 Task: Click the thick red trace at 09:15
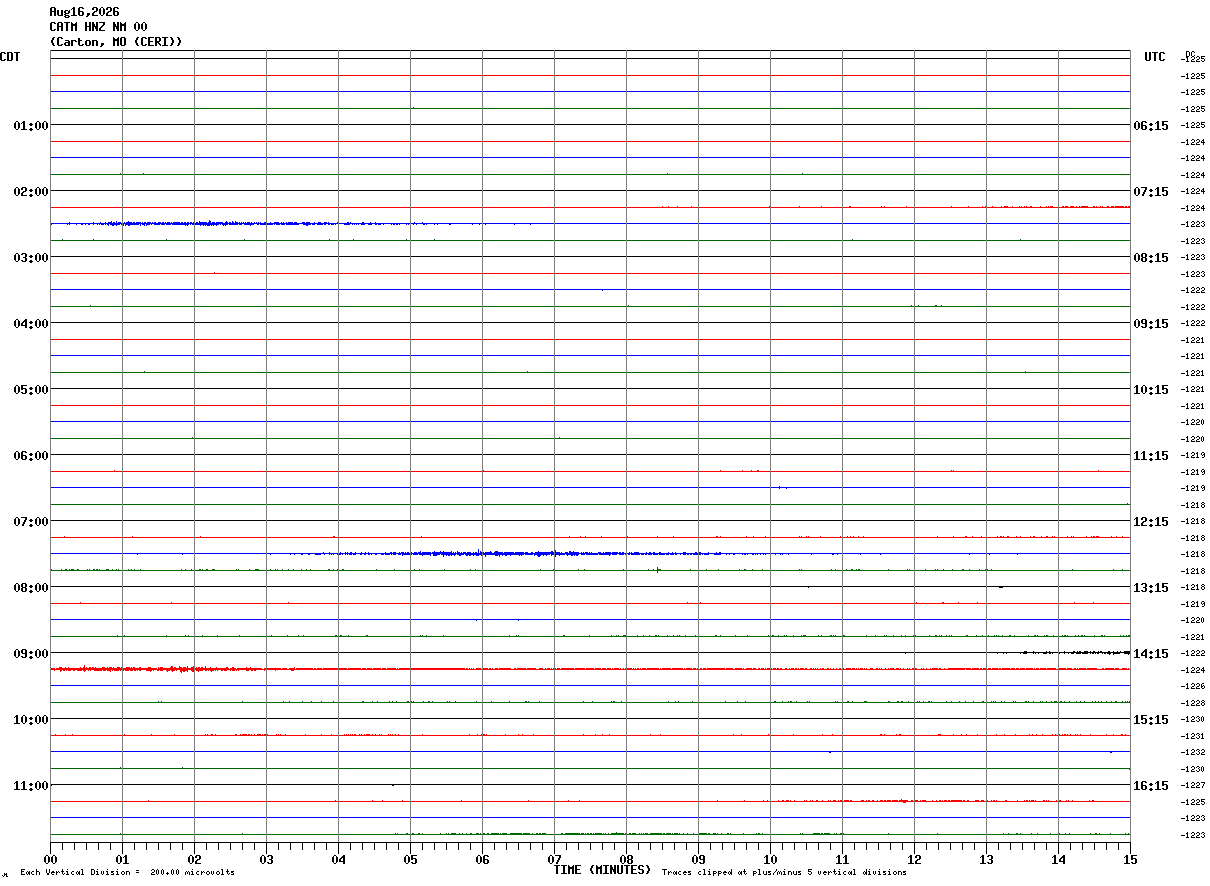point(590,669)
